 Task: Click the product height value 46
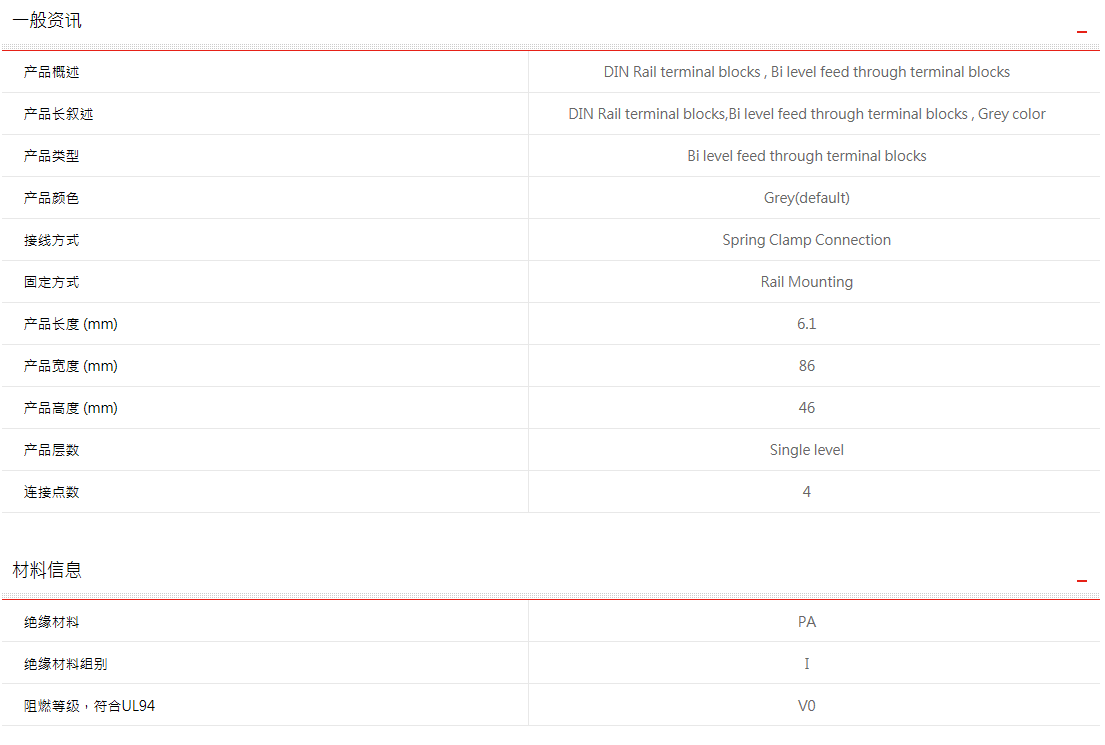(806, 408)
